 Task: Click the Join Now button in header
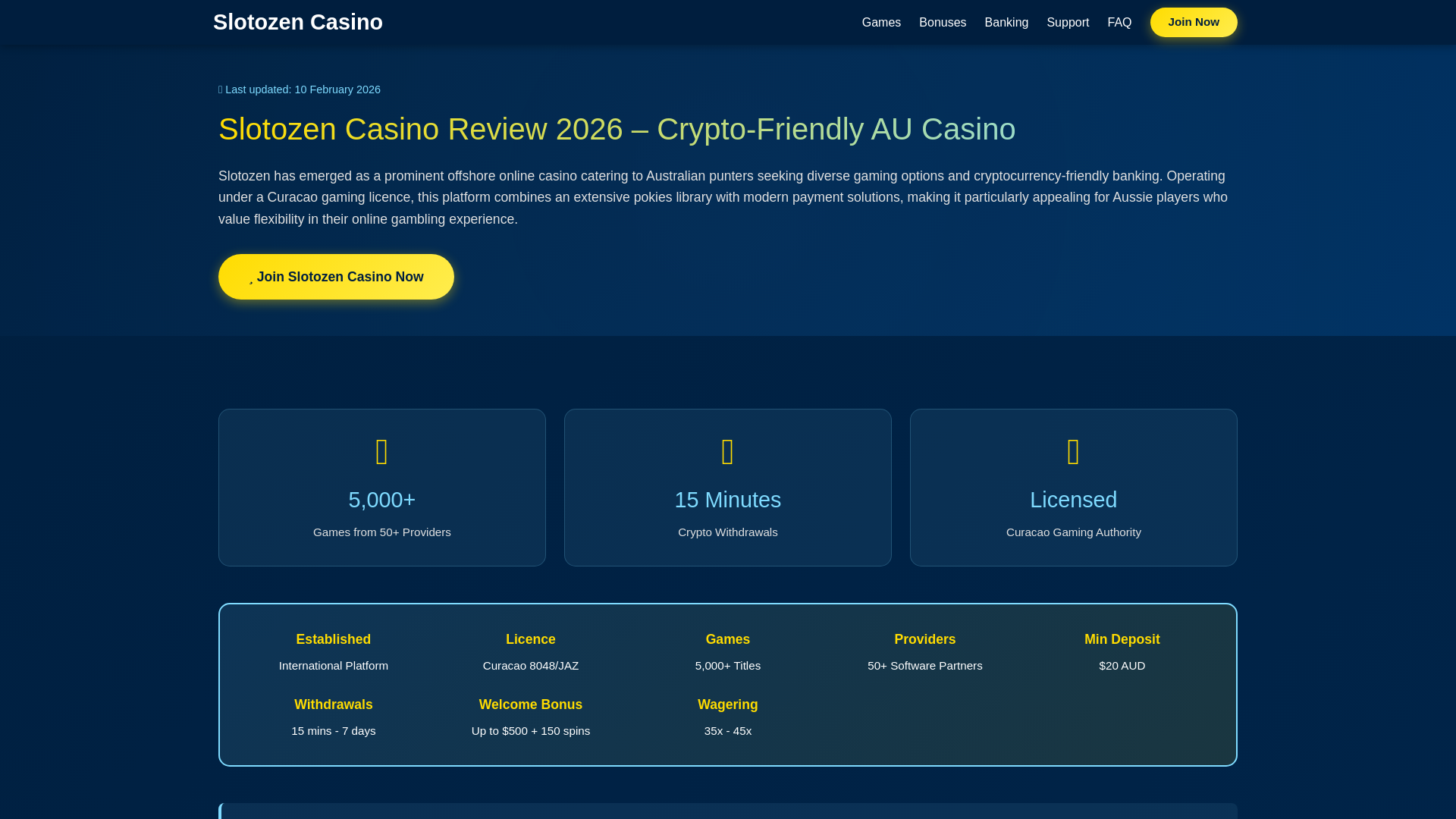point(1194,22)
